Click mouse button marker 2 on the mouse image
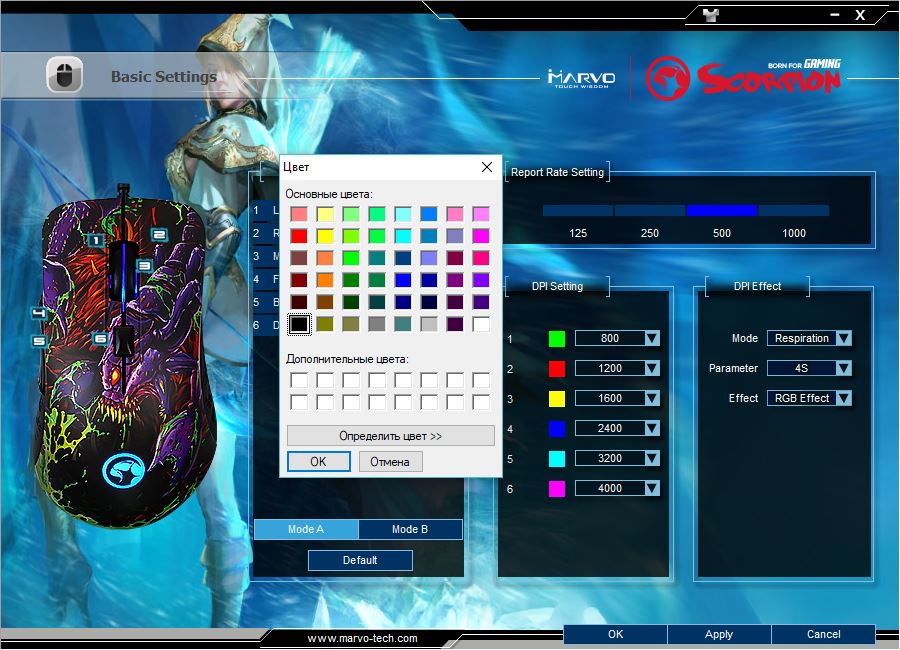 coord(158,234)
